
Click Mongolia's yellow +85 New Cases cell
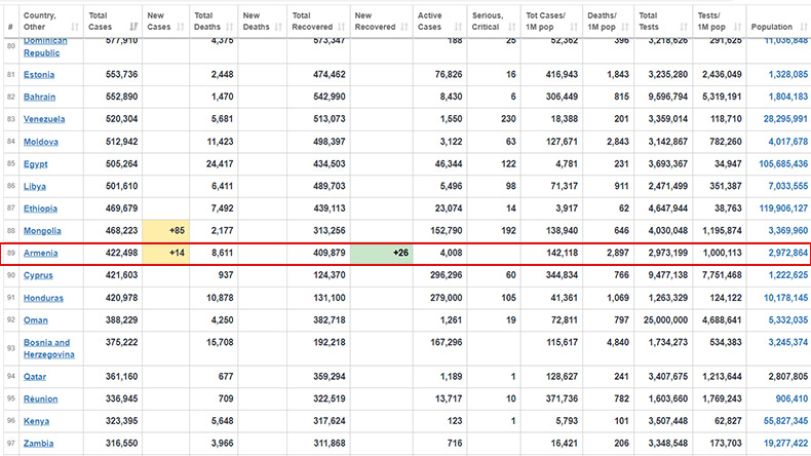[x=166, y=231]
